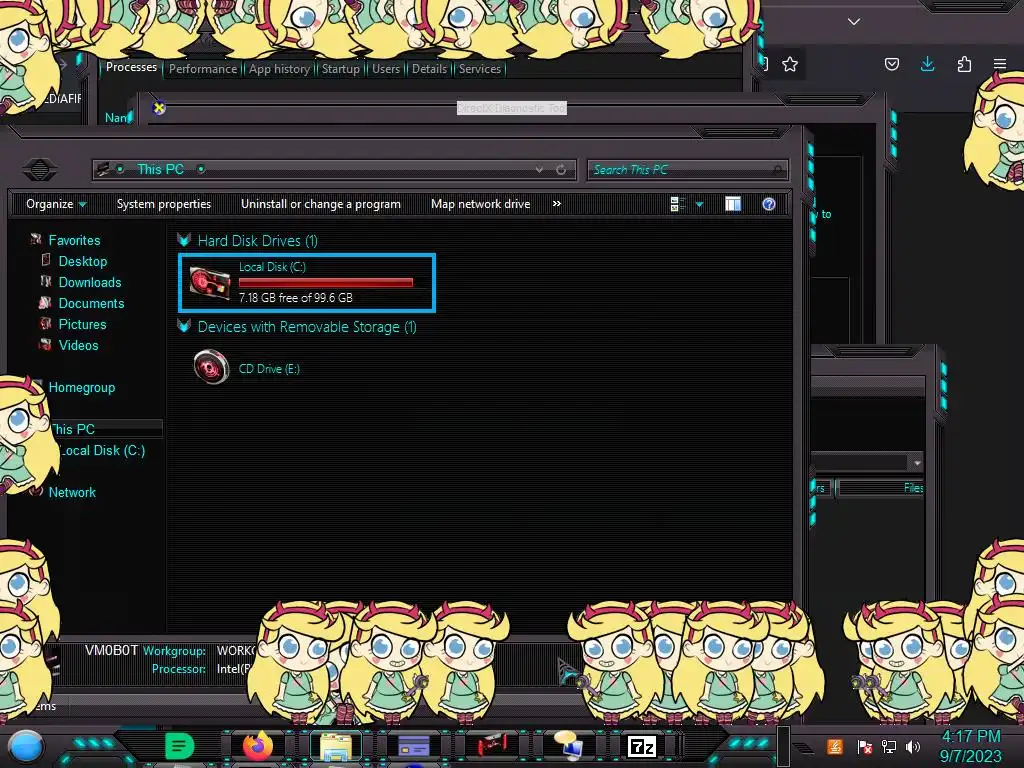Click the Explorer back navigation button
1024x768 pixels.
(40, 170)
